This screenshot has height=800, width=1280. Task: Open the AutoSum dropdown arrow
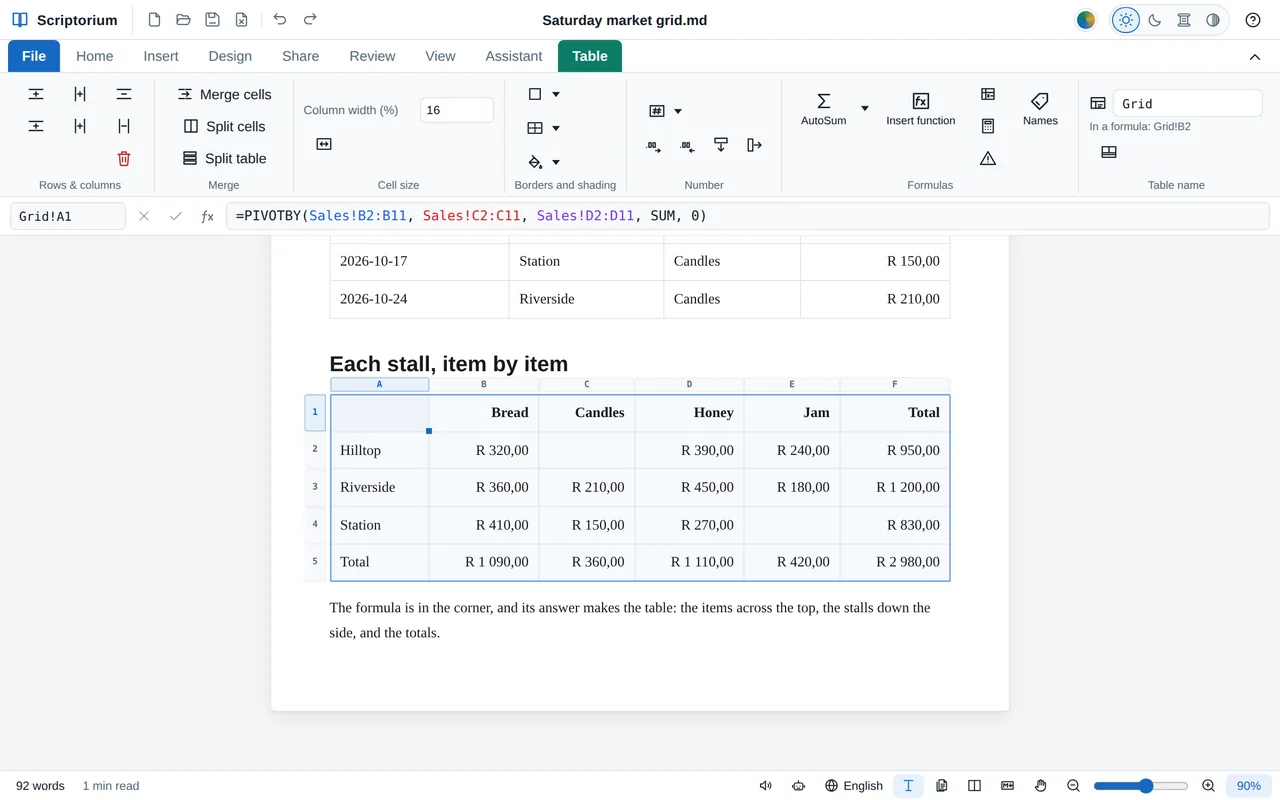(865, 109)
